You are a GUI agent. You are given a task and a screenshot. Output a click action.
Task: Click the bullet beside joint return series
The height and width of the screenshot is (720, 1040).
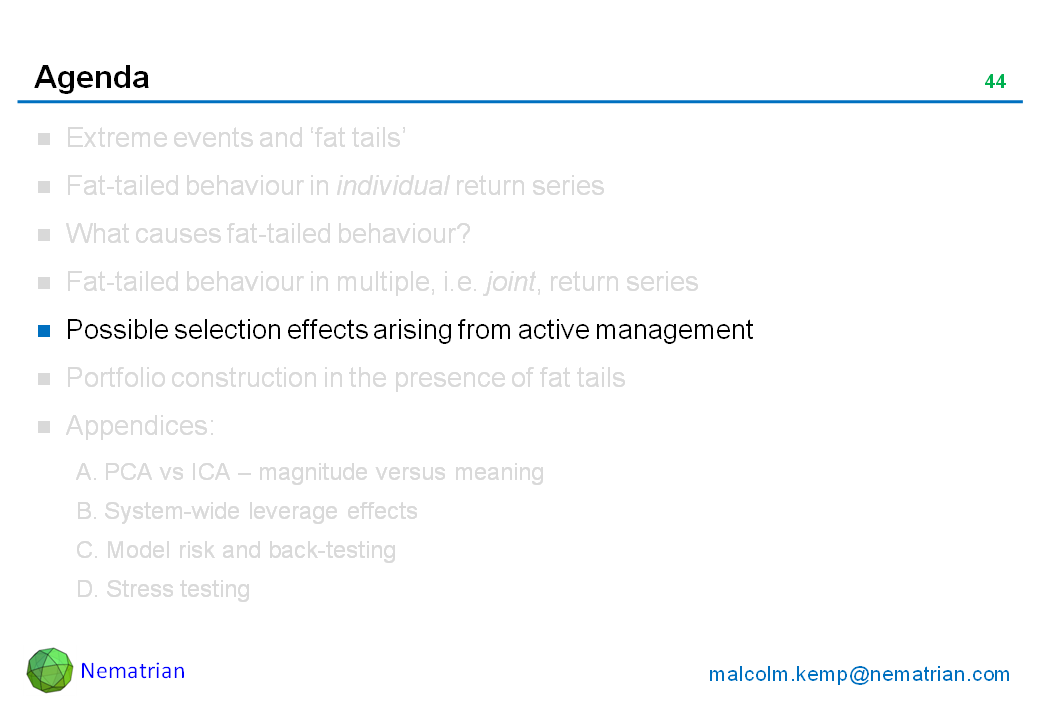click(x=44, y=283)
